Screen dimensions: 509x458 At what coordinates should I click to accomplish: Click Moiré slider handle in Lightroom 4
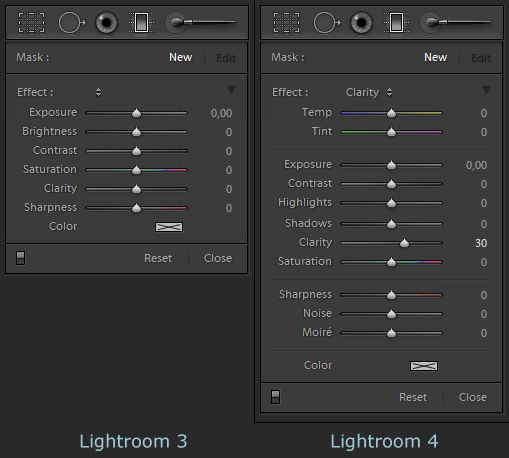click(391, 333)
